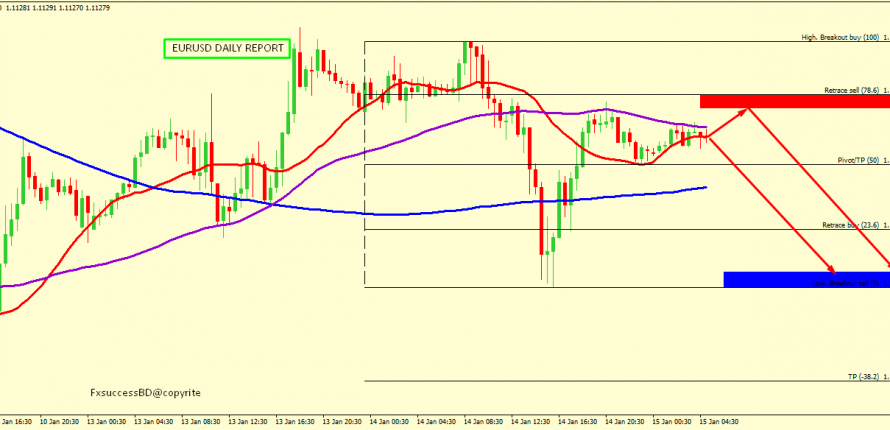Click the EURUSD DAILY REPORT label

point(226,48)
